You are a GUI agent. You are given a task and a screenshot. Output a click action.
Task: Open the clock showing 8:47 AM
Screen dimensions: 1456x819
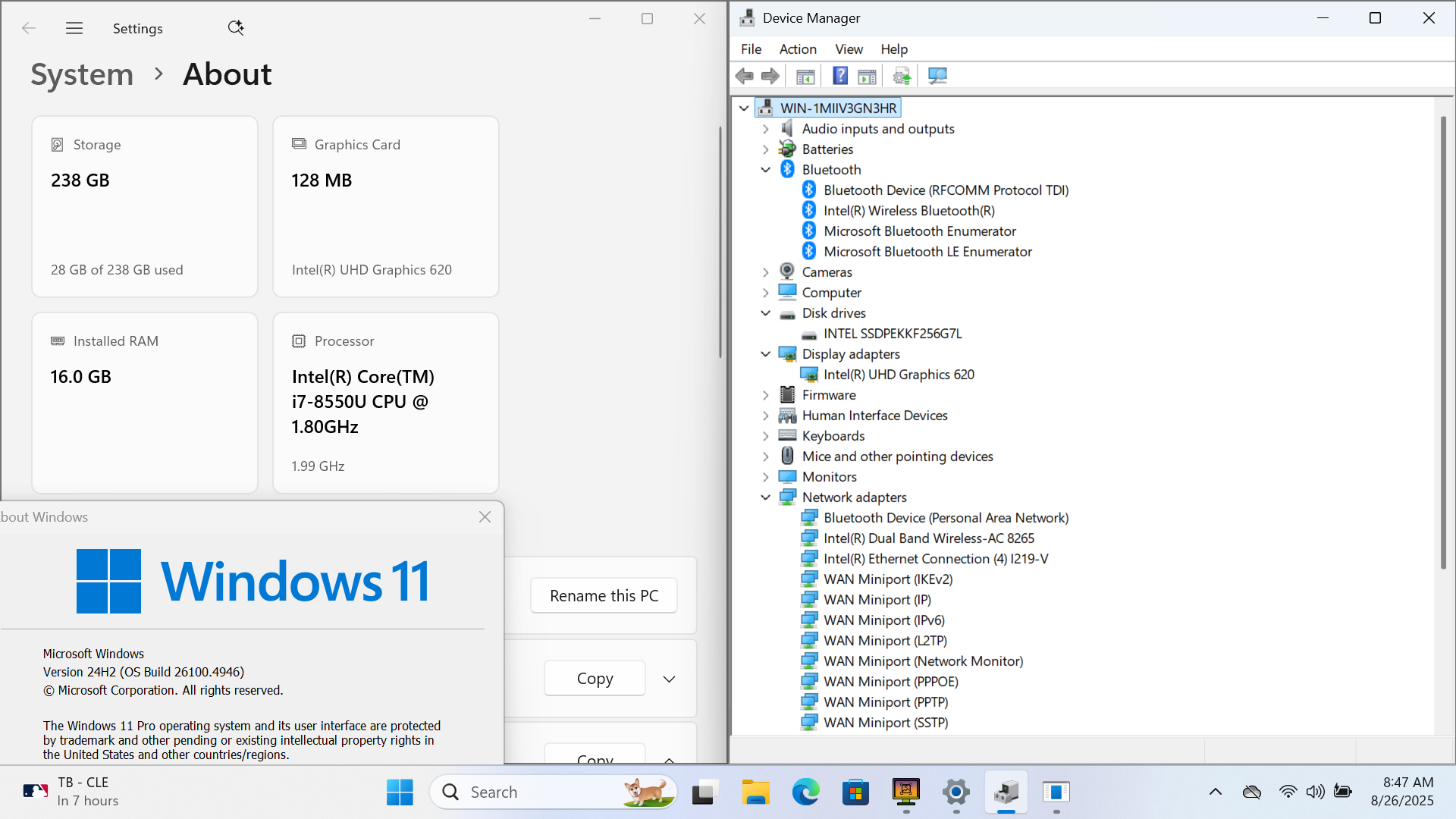click(x=1402, y=792)
